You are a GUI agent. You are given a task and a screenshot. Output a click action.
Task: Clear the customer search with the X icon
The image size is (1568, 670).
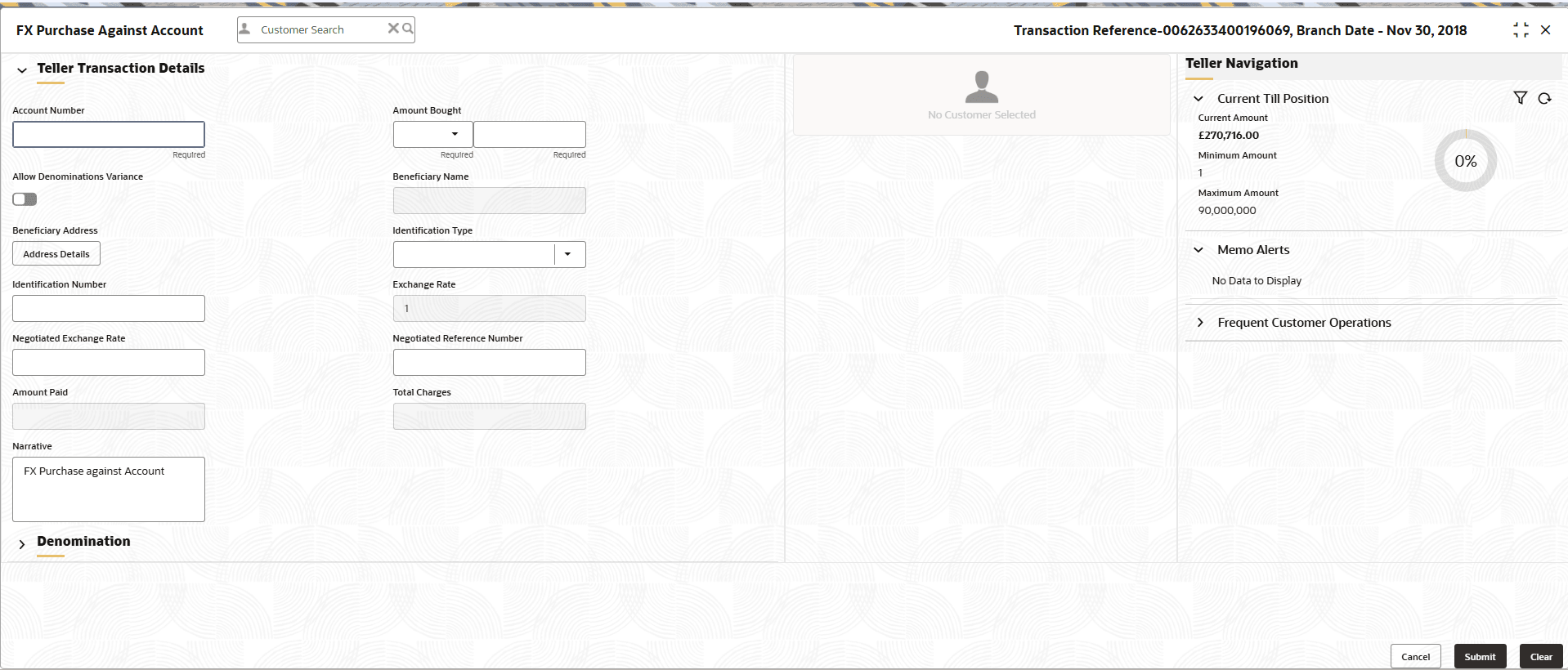(393, 29)
